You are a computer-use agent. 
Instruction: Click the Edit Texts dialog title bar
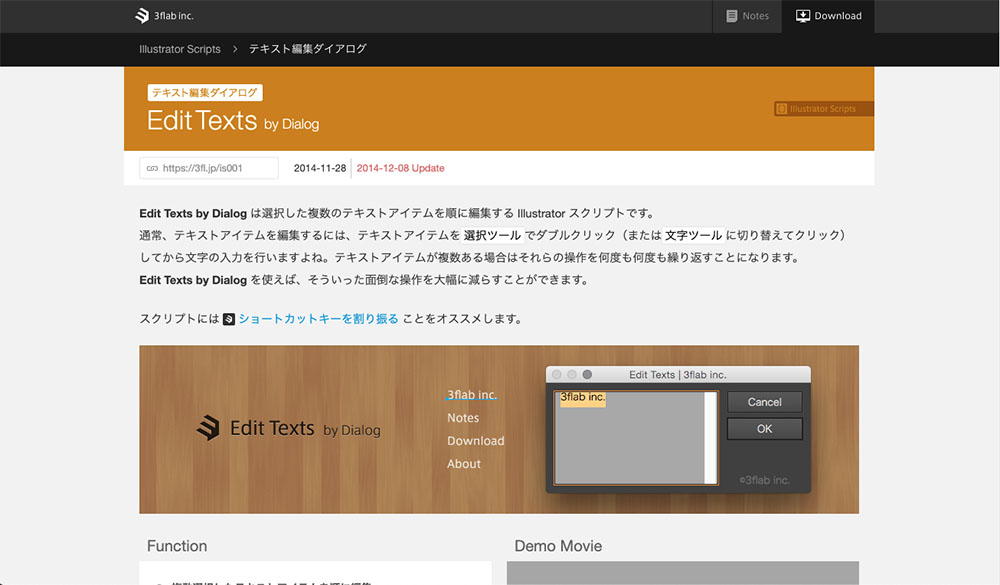coord(678,374)
